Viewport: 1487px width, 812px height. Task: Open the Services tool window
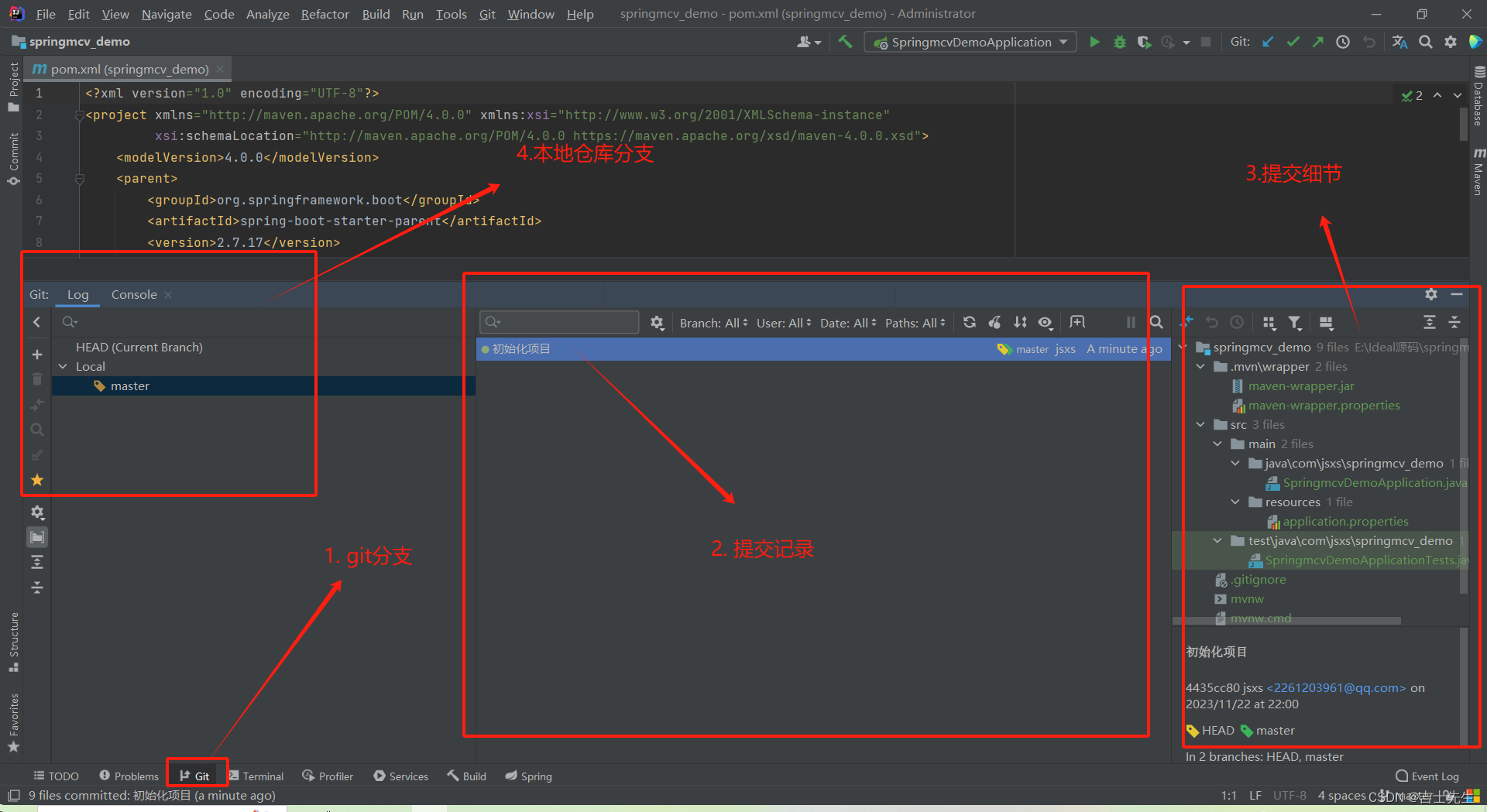coord(400,776)
